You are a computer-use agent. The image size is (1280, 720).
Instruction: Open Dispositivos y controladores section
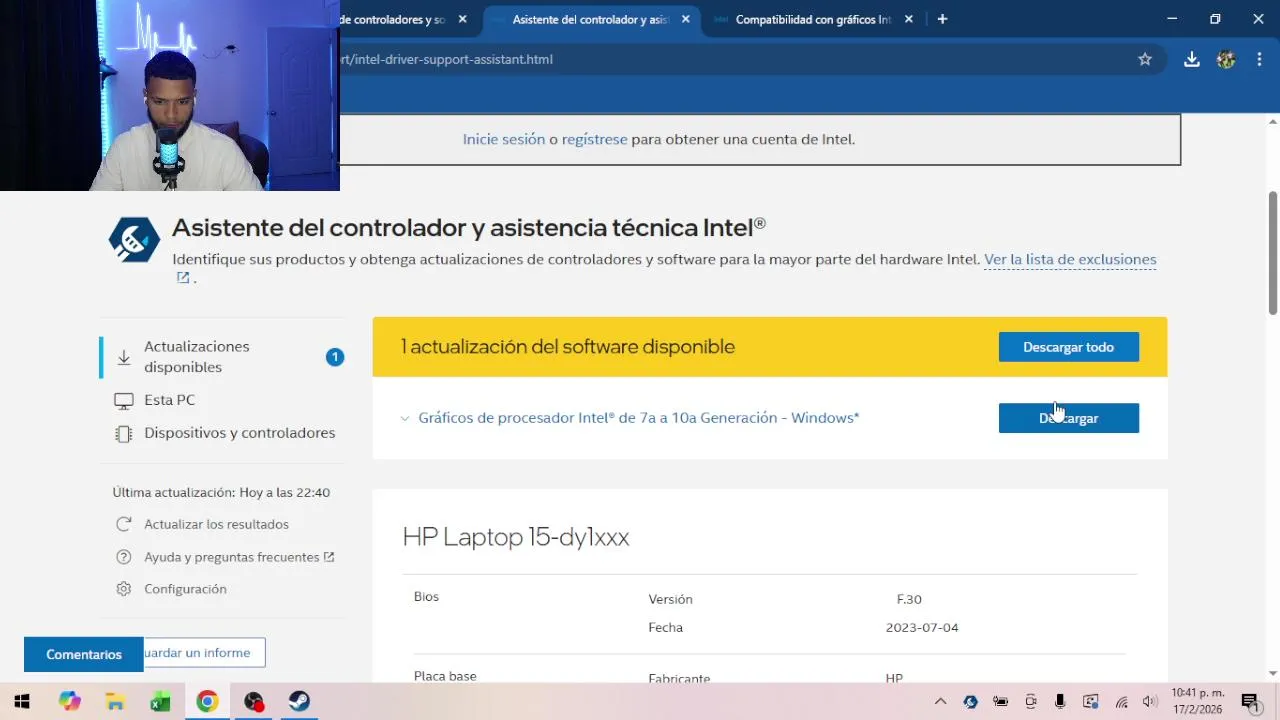[x=240, y=433]
